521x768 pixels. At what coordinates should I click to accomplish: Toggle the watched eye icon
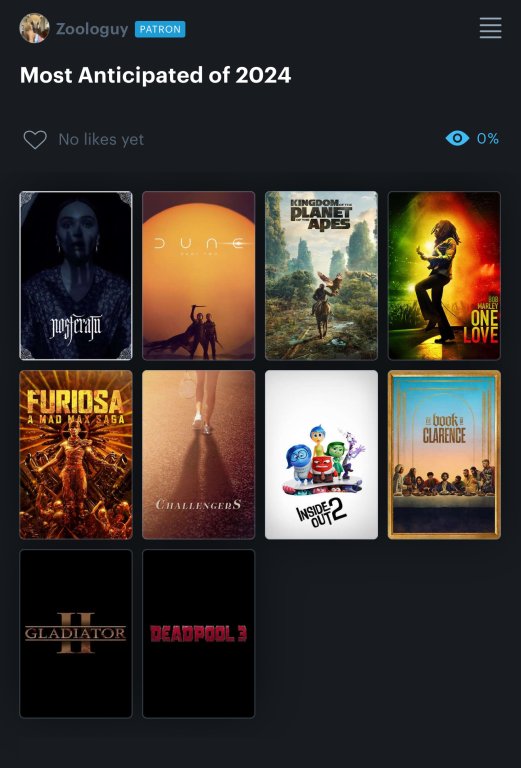457,139
